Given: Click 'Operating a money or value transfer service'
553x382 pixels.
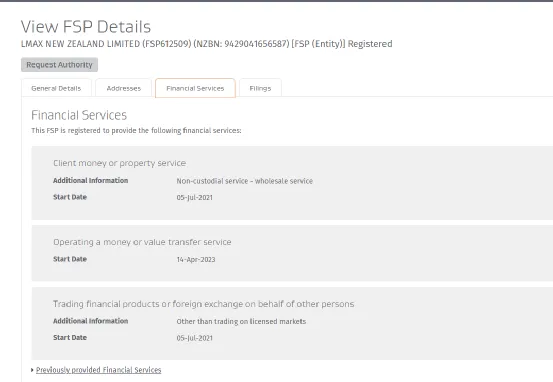Looking at the screenshot, I should (142, 242).
